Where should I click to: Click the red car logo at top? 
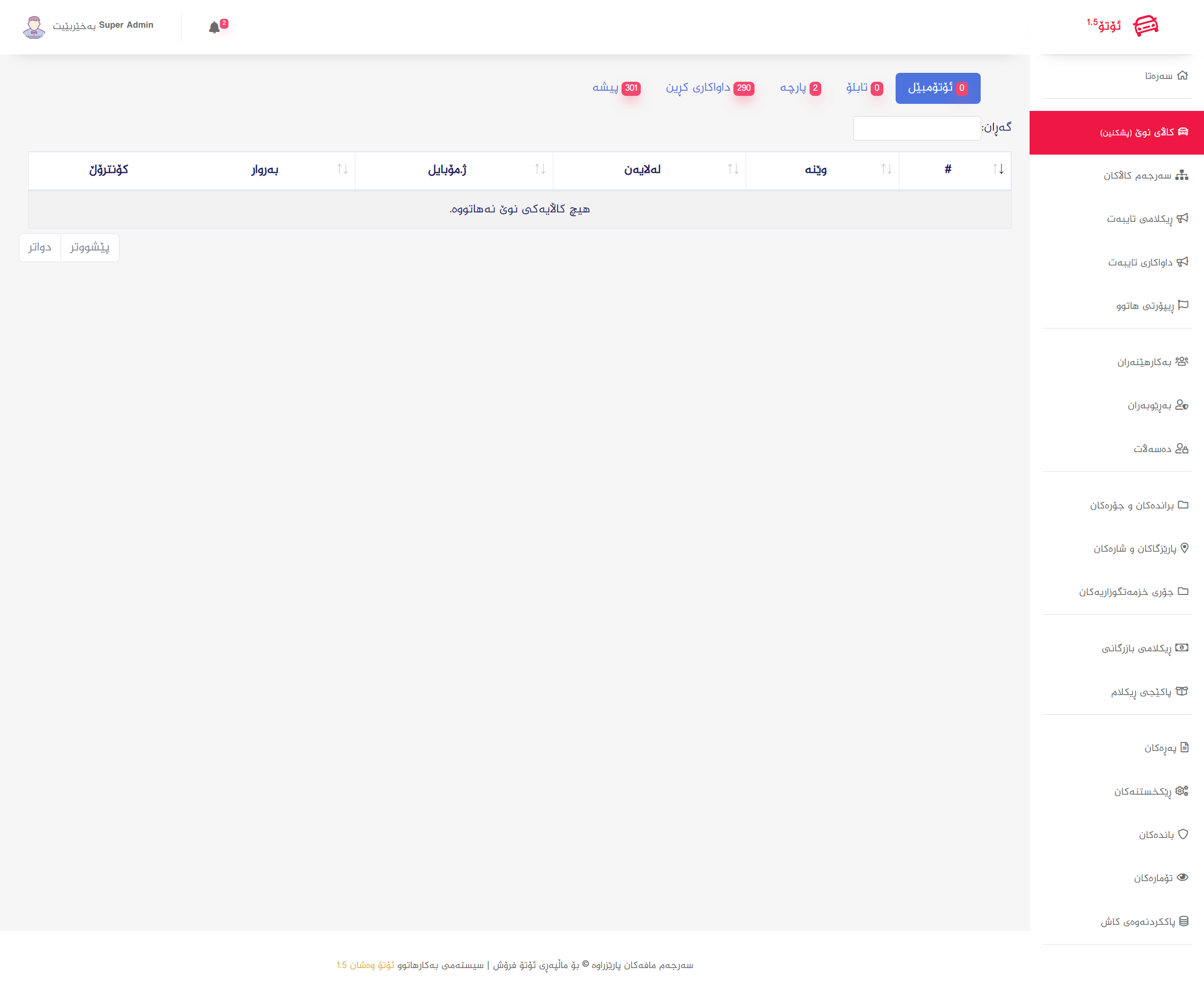[1146, 26]
